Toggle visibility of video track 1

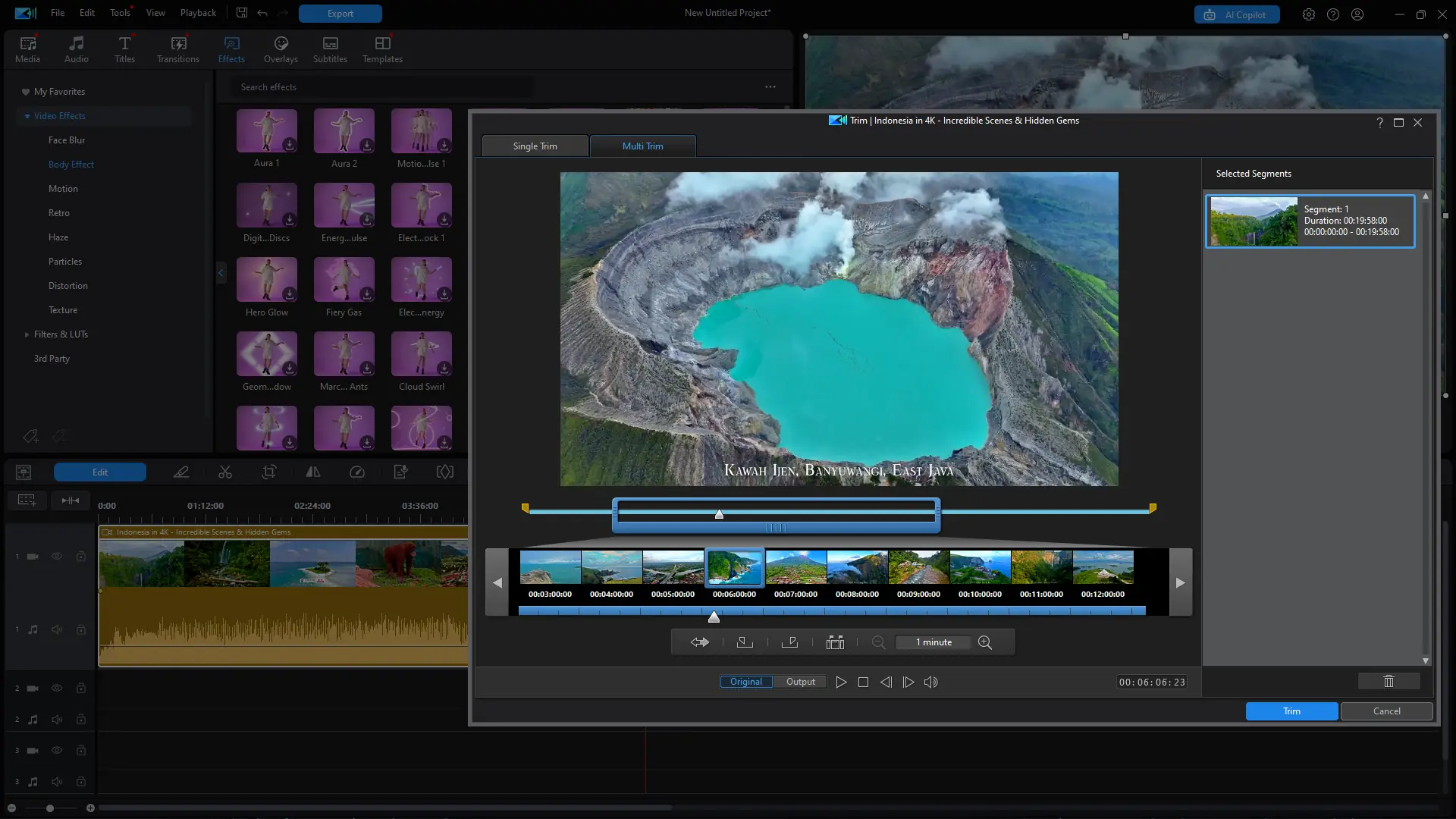[x=57, y=557]
